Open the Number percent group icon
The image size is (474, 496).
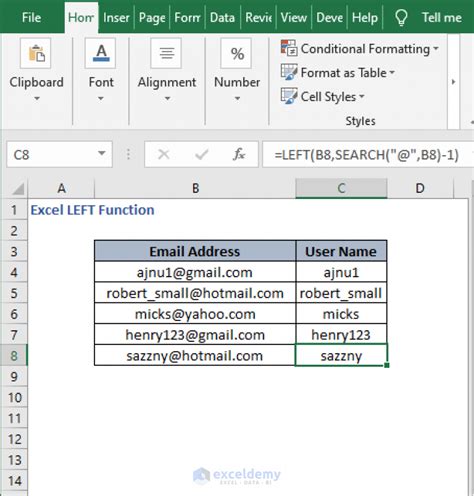(x=236, y=53)
